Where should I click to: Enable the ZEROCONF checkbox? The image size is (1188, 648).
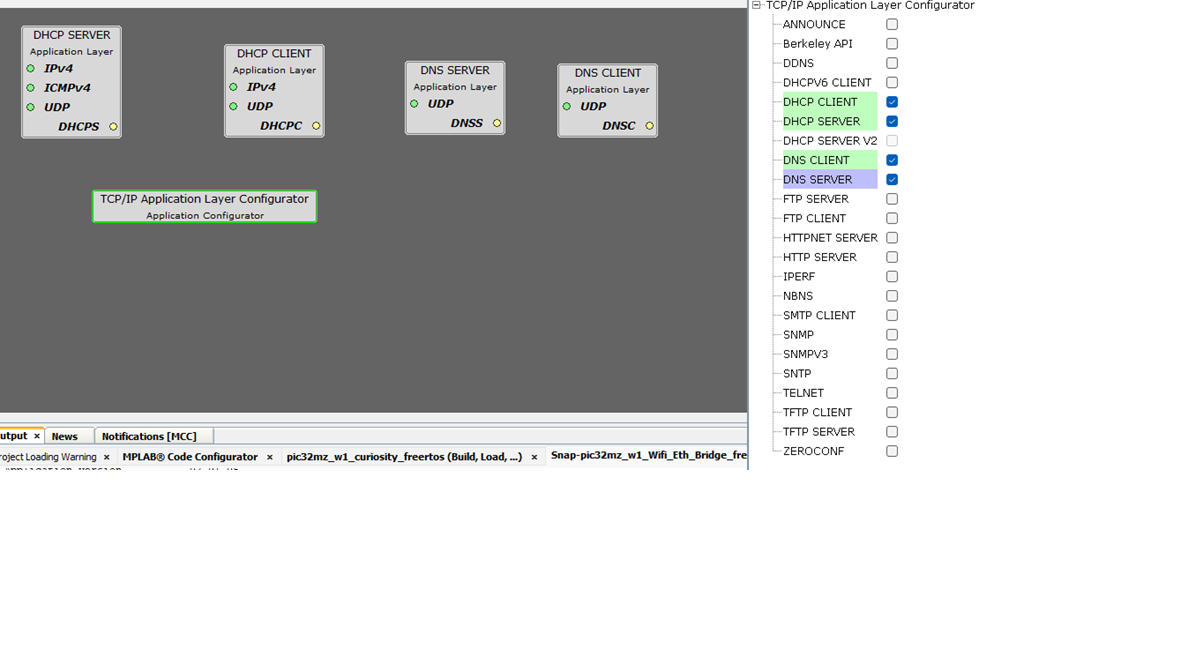pyautogui.click(x=892, y=451)
